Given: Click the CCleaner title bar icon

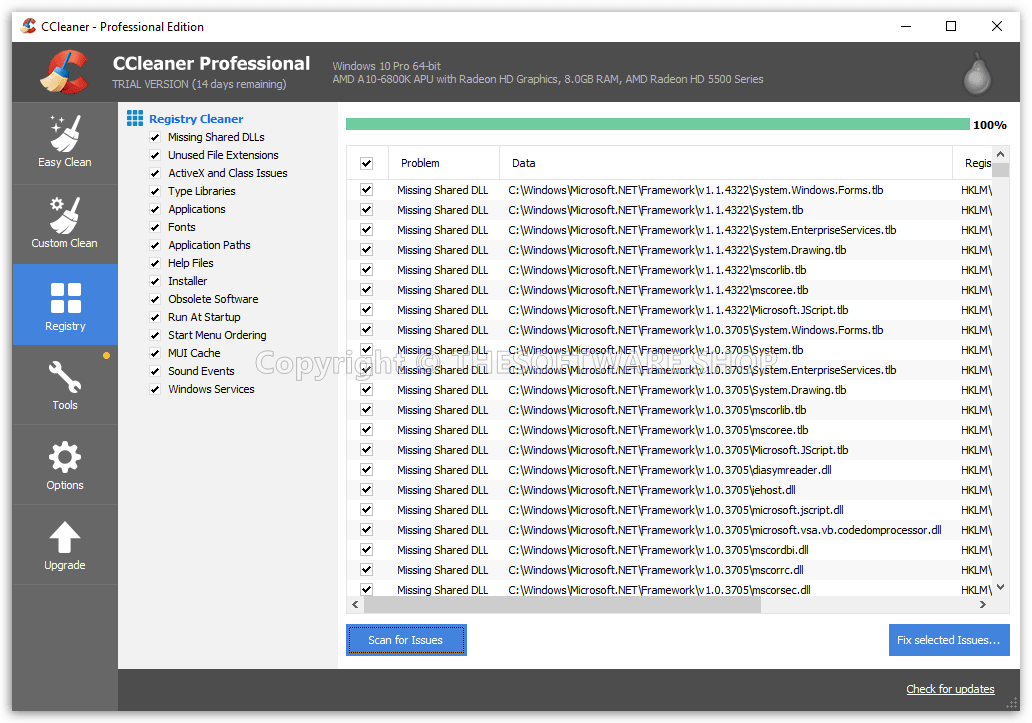Looking at the screenshot, I should (28, 26).
